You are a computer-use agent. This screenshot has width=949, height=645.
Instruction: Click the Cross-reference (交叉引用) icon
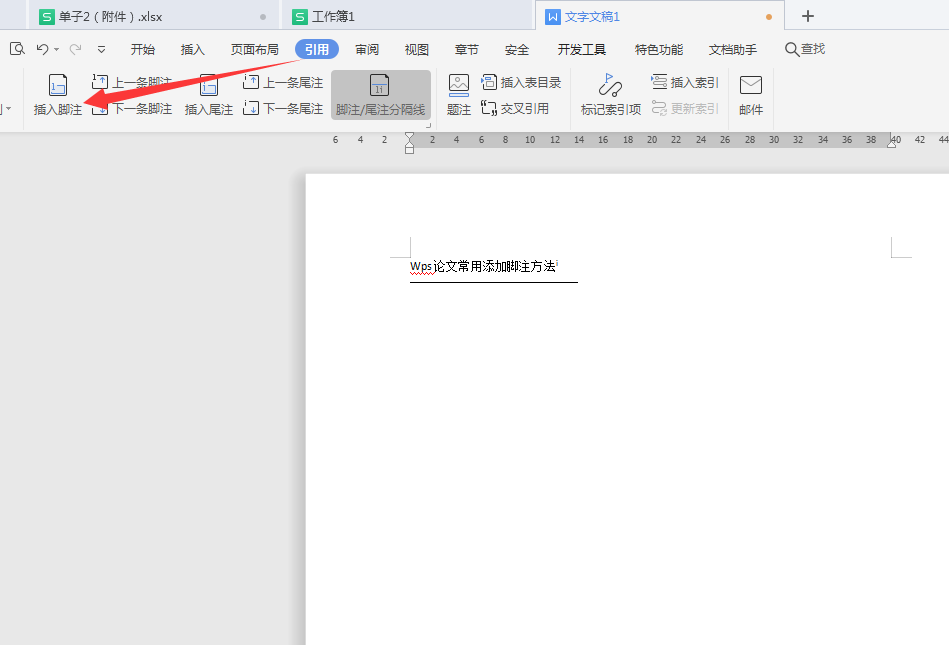click(x=515, y=108)
